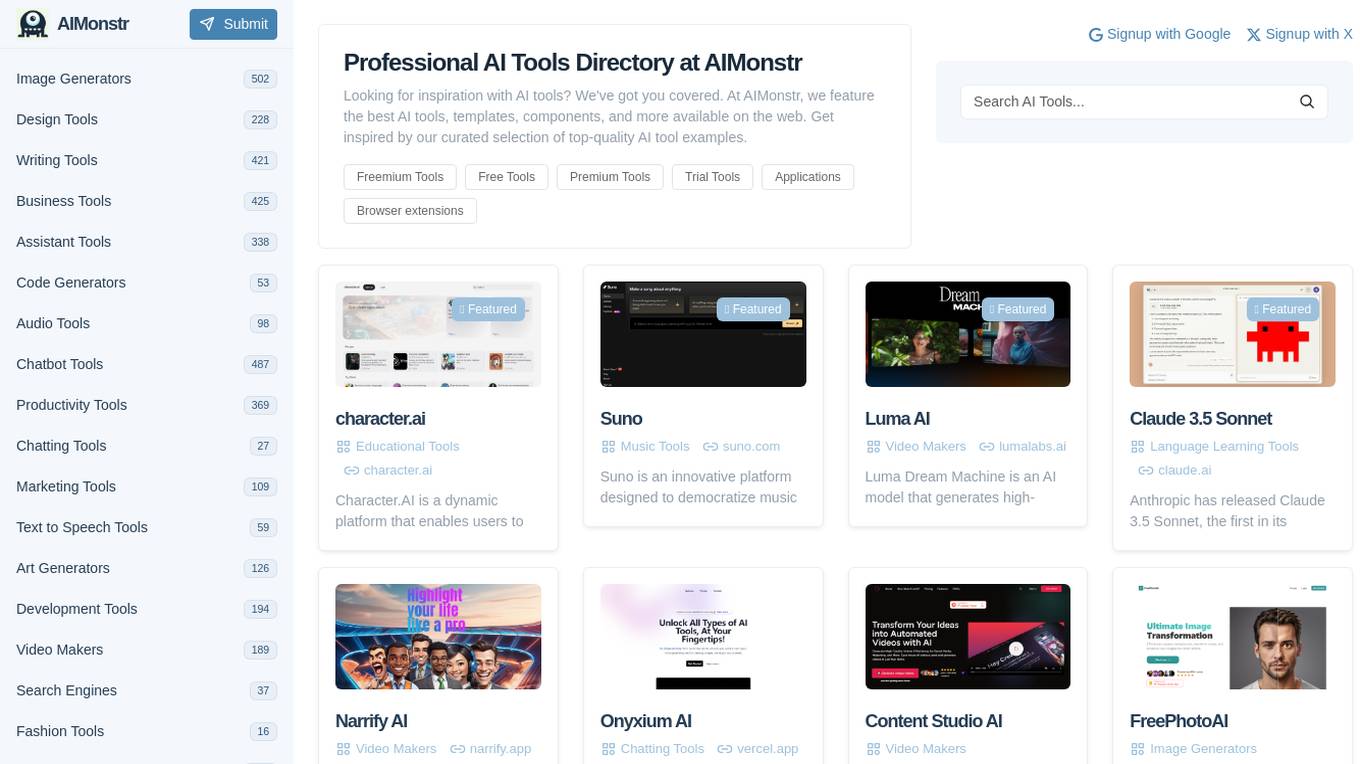The height and width of the screenshot is (764, 1360).
Task: Go to Assistant Tools category
Action: pos(146,242)
